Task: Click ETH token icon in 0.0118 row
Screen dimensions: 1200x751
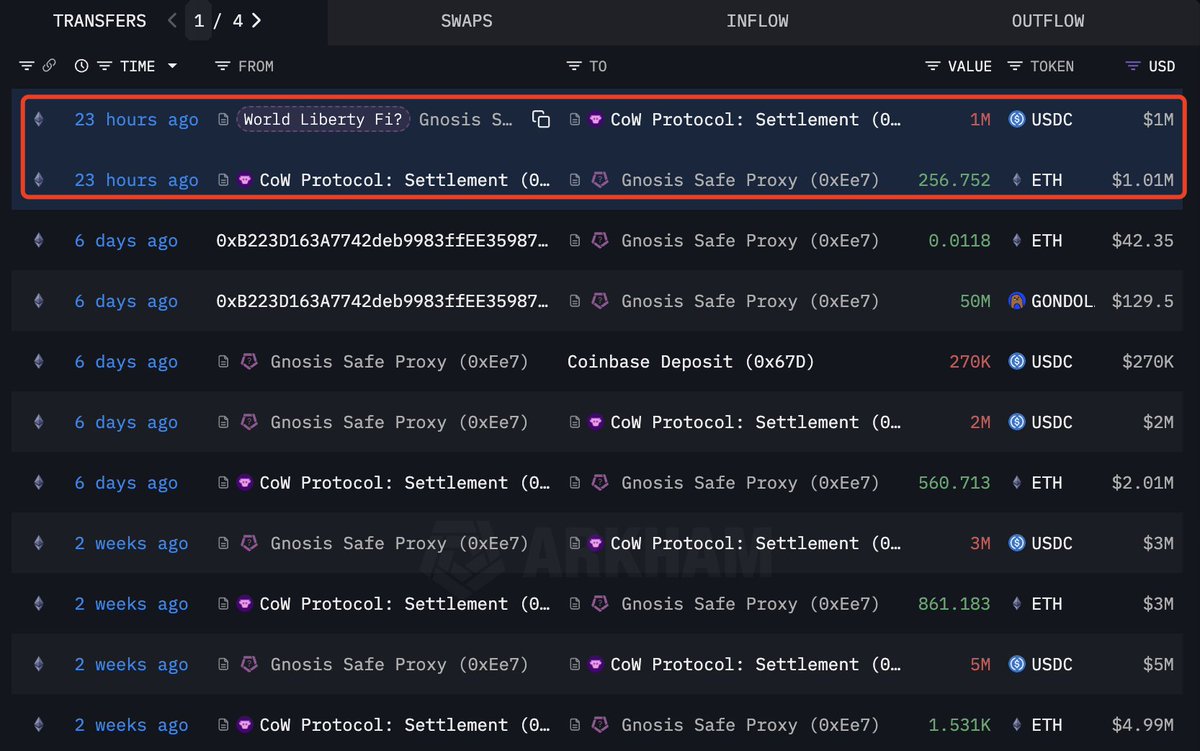Action: click(x=1017, y=241)
